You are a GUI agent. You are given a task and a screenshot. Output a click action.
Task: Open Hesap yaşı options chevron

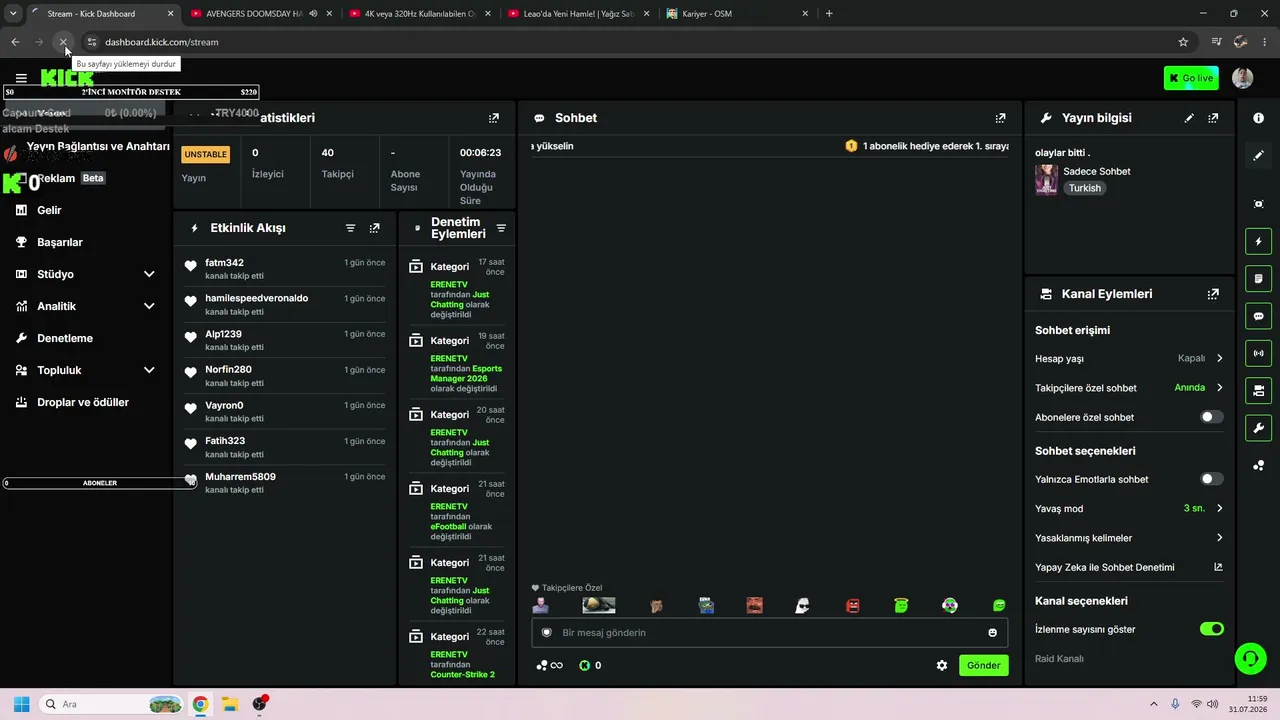tap(1220, 358)
